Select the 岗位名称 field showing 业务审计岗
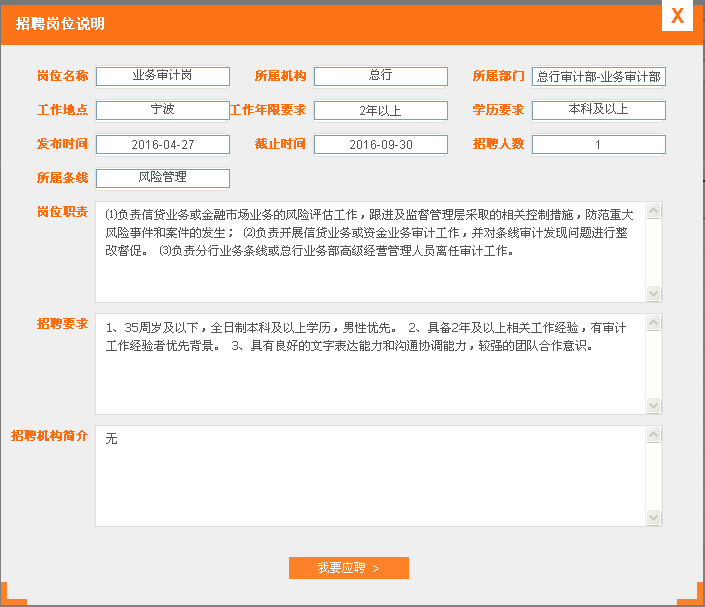The width and height of the screenshot is (705, 607). click(x=163, y=76)
